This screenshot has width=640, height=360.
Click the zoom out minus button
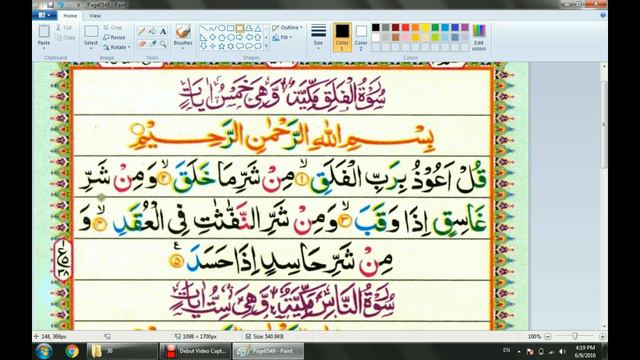tap(548, 336)
